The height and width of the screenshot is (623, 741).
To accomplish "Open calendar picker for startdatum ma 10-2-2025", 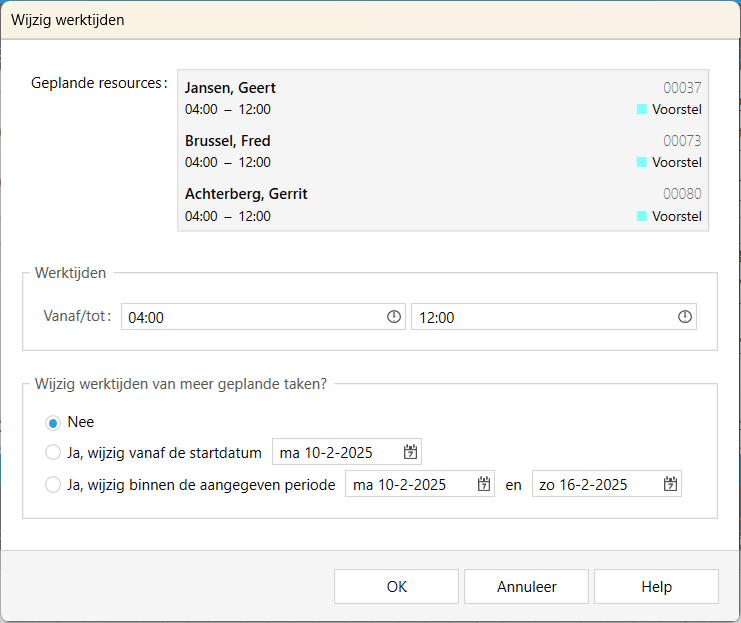I will click(x=410, y=453).
